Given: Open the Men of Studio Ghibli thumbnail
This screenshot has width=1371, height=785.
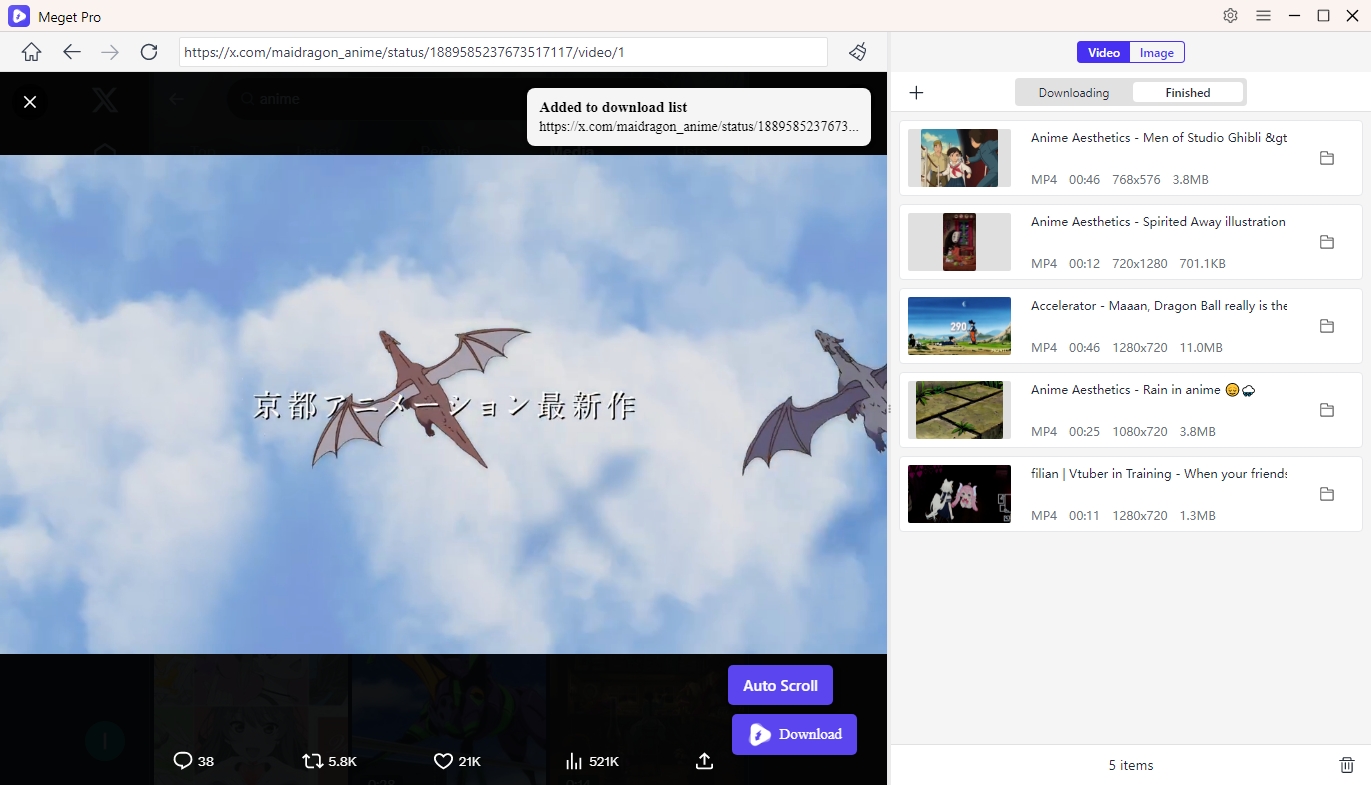Looking at the screenshot, I should coord(959,158).
